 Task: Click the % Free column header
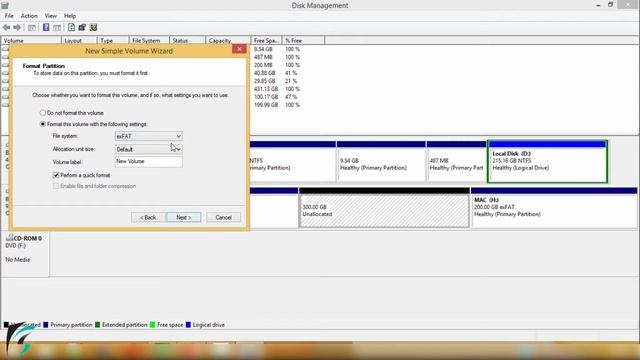[303, 41]
